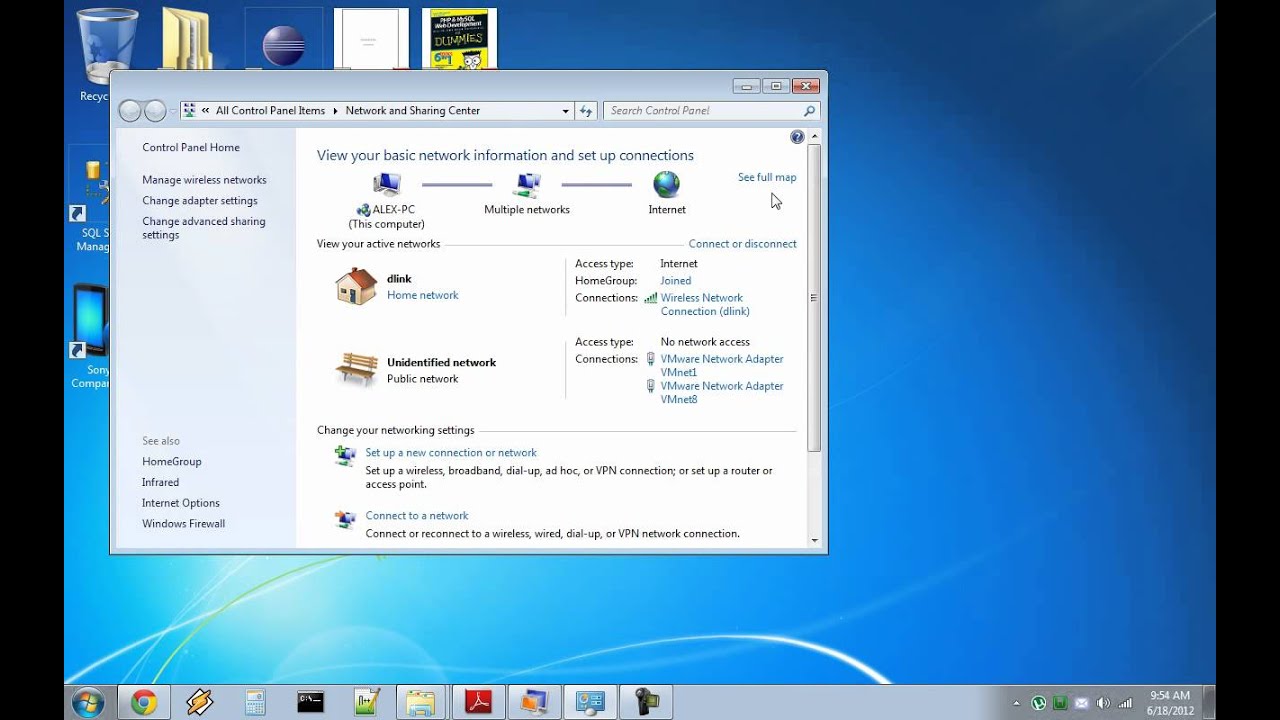
Task: Show hidden system tray icons
Action: 1017,703
